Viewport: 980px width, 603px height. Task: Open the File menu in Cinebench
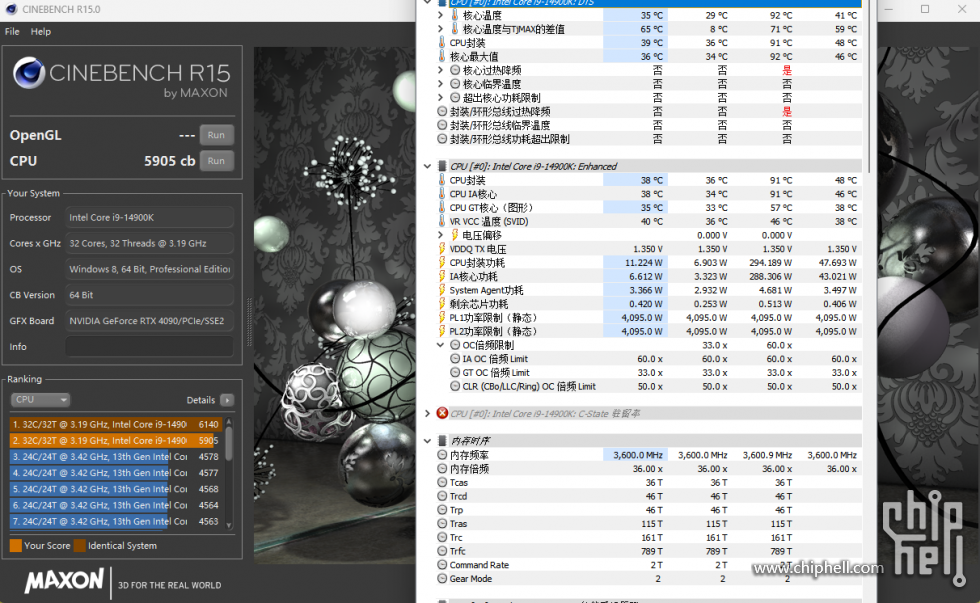(12, 31)
